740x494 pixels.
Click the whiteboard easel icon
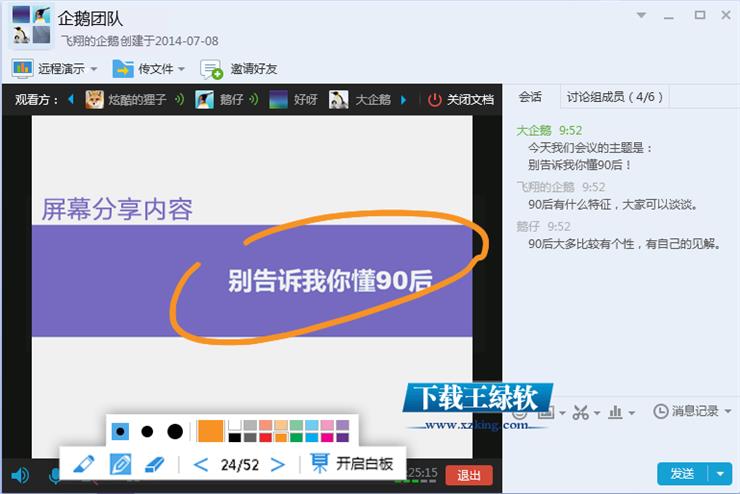click(x=320, y=463)
